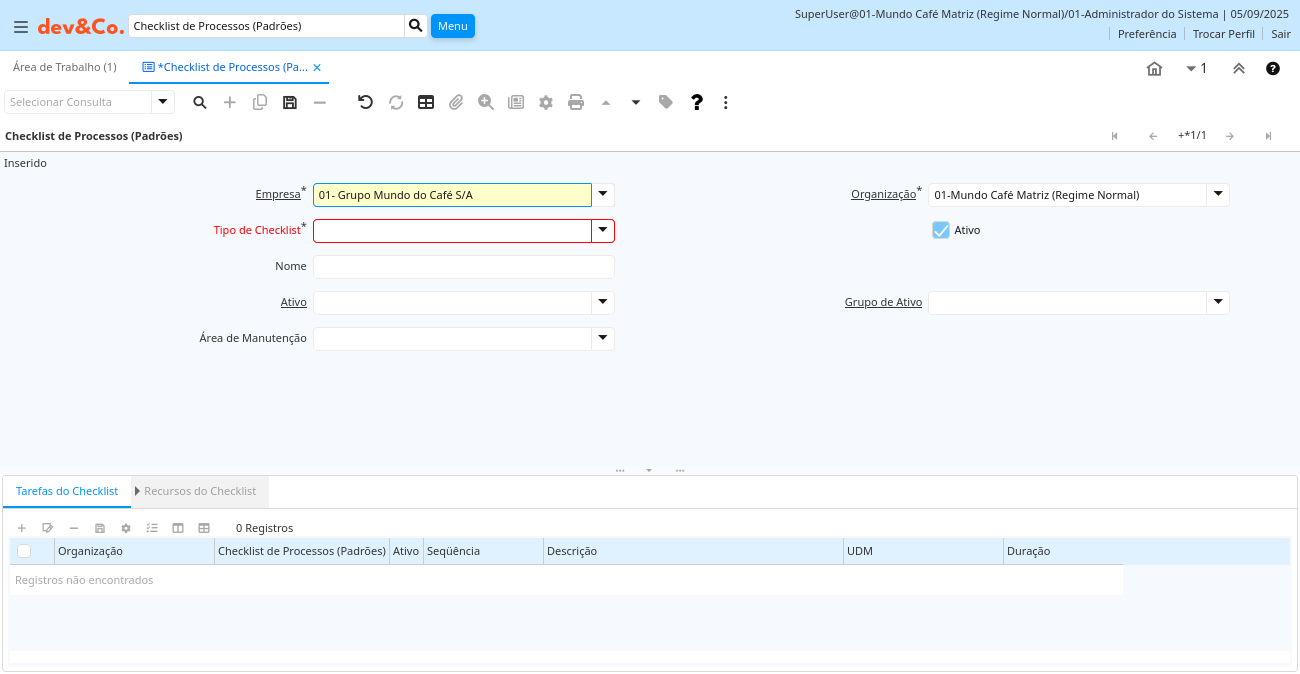This screenshot has height=674, width=1300.
Task: Click the Save record floppy icon
Action: [x=290, y=102]
